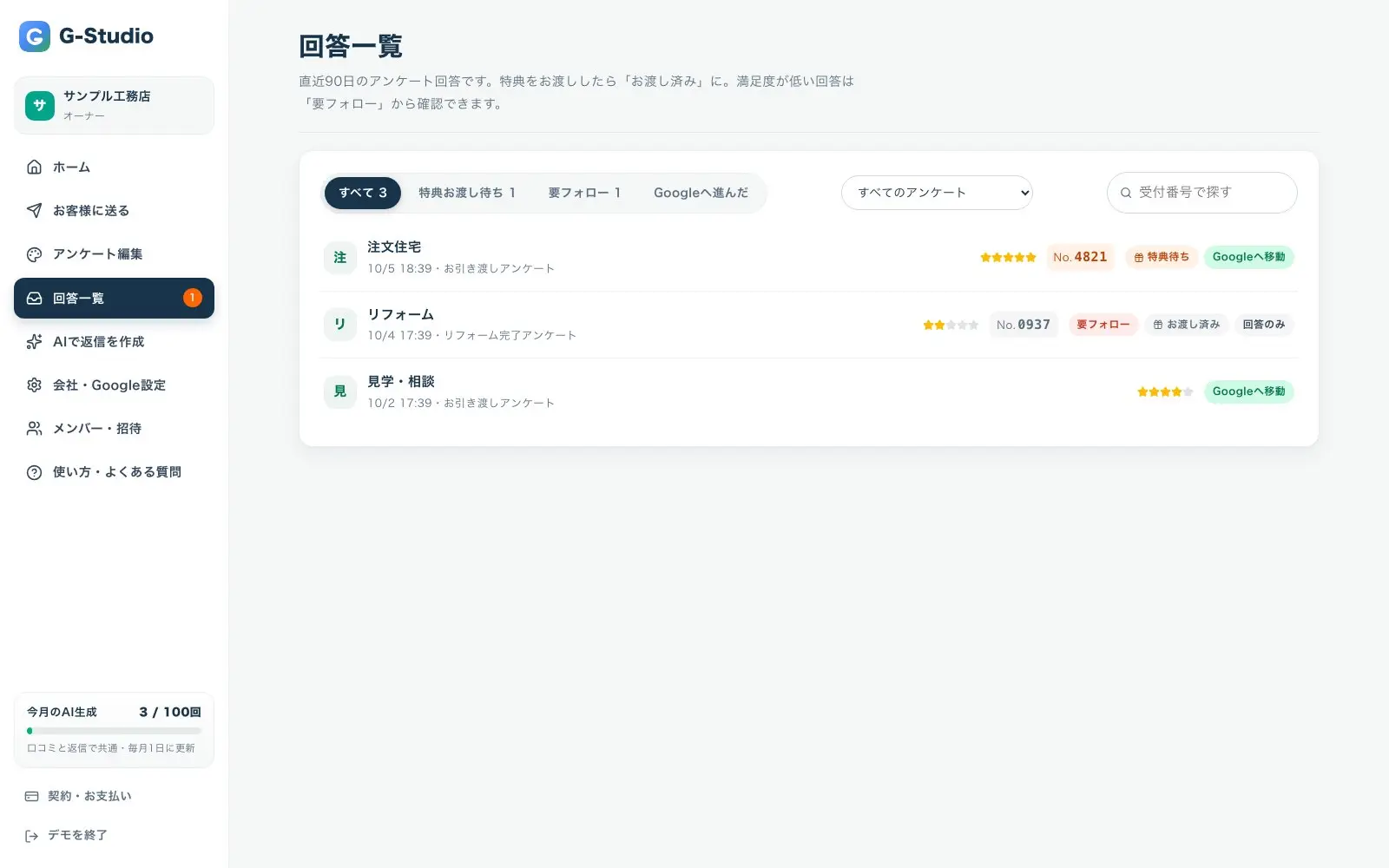Screen dimensions: 1389x868
Task: Click the 注 badge icon of 注文住宅 row
Action: click(x=340, y=257)
